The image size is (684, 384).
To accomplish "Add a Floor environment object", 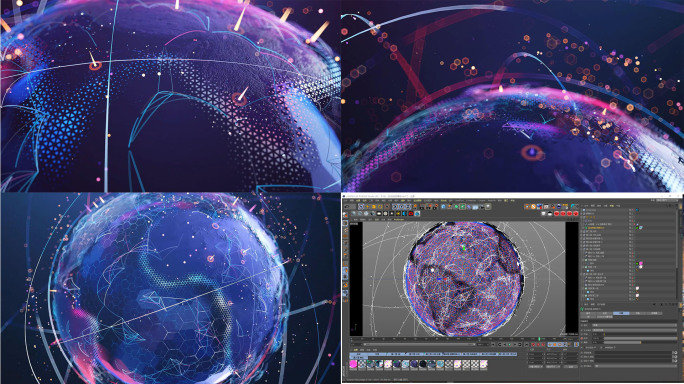I will [x=475, y=206].
